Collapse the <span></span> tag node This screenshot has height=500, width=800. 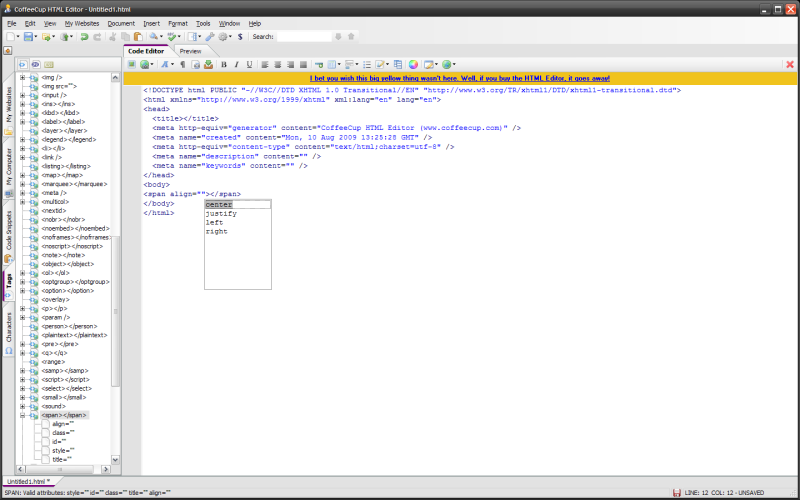click(x=22, y=415)
